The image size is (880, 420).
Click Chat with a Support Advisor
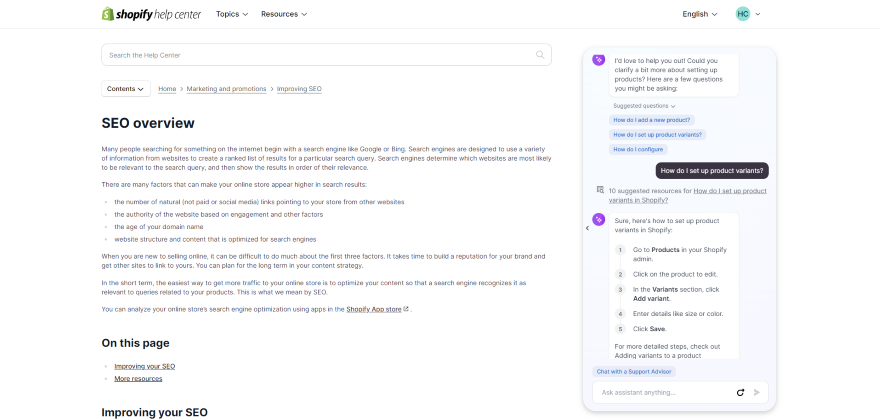click(634, 372)
